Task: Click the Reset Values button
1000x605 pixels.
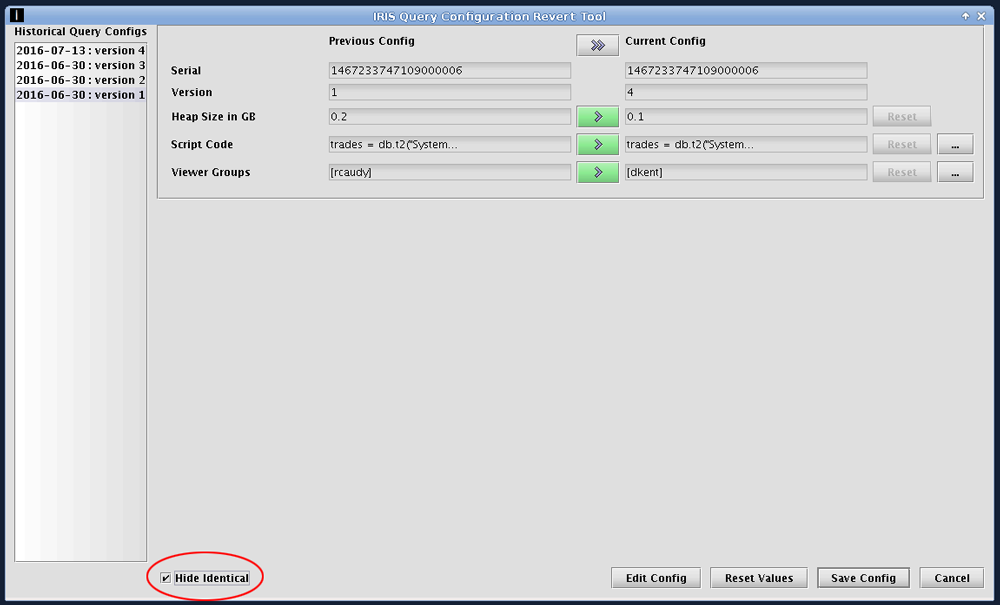Action: (759, 578)
